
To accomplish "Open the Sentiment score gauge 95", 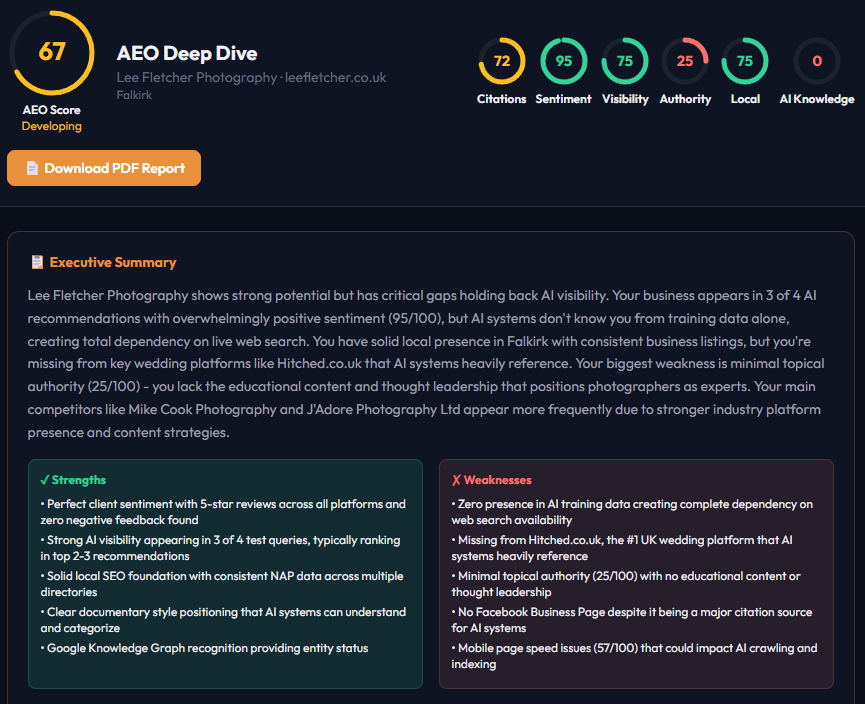I will pyautogui.click(x=563, y=61).
